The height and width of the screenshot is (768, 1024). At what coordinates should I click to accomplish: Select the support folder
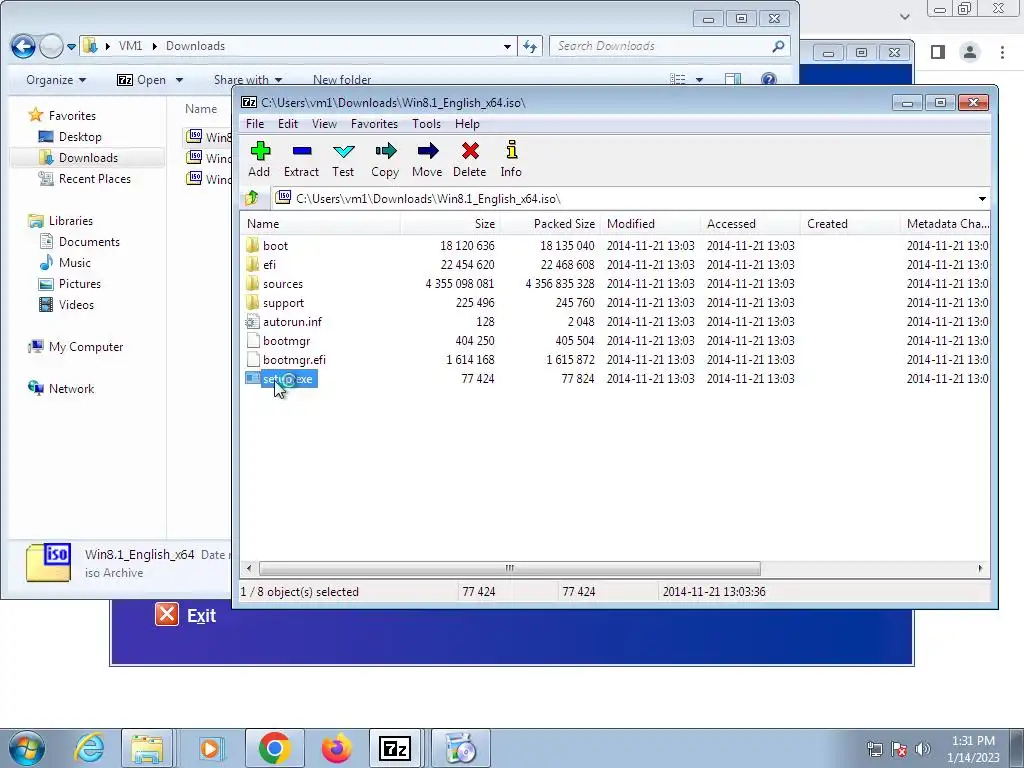point(283,302)
